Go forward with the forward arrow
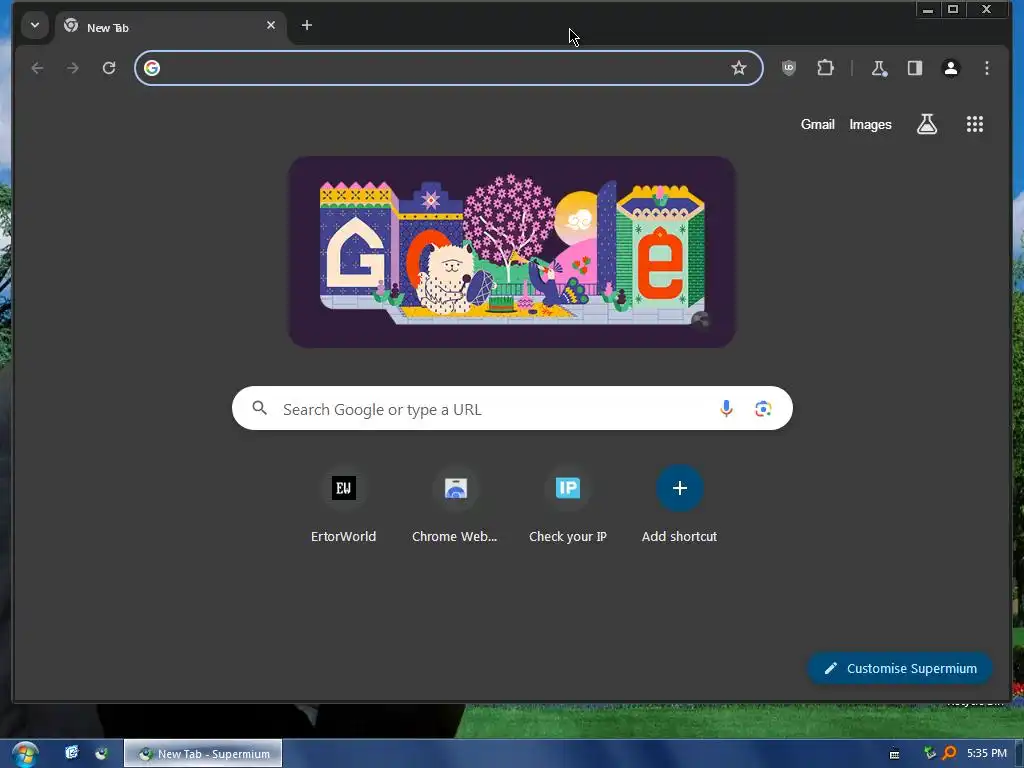The image size is (1024, 768). pyautogui.click(x=72, y=68)
